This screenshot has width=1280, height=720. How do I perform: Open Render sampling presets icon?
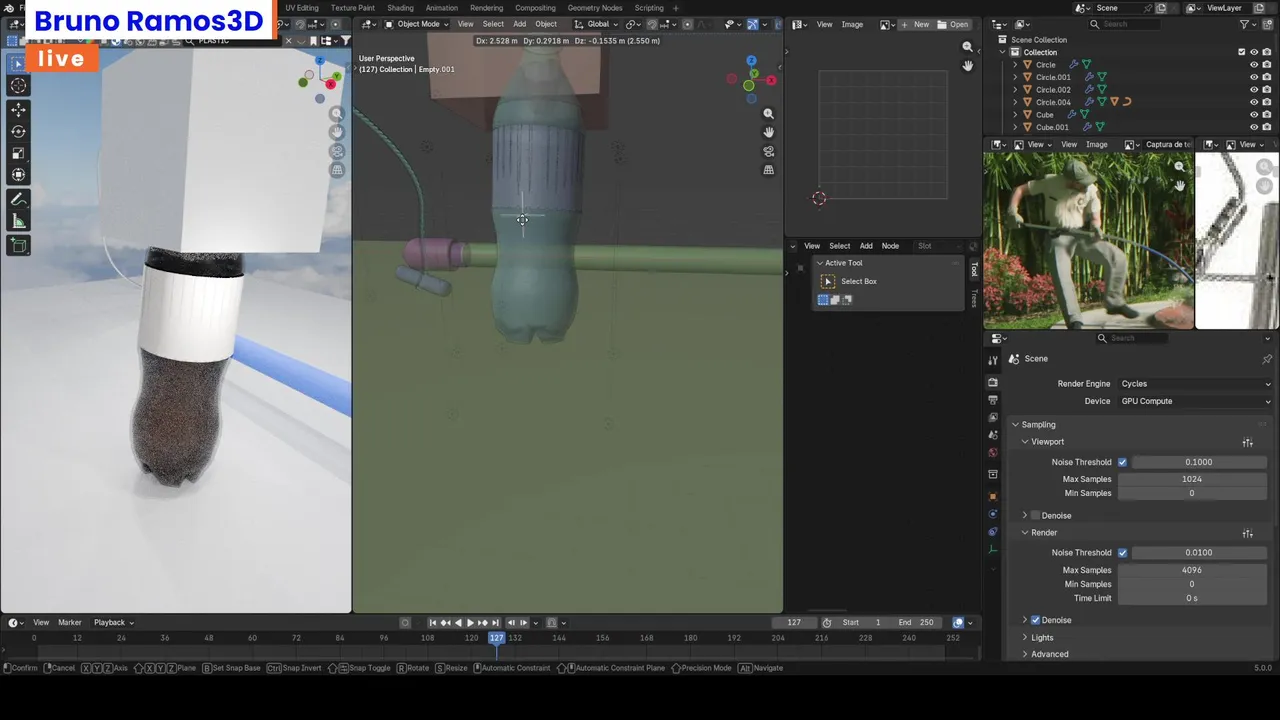tap(1247, 533)
